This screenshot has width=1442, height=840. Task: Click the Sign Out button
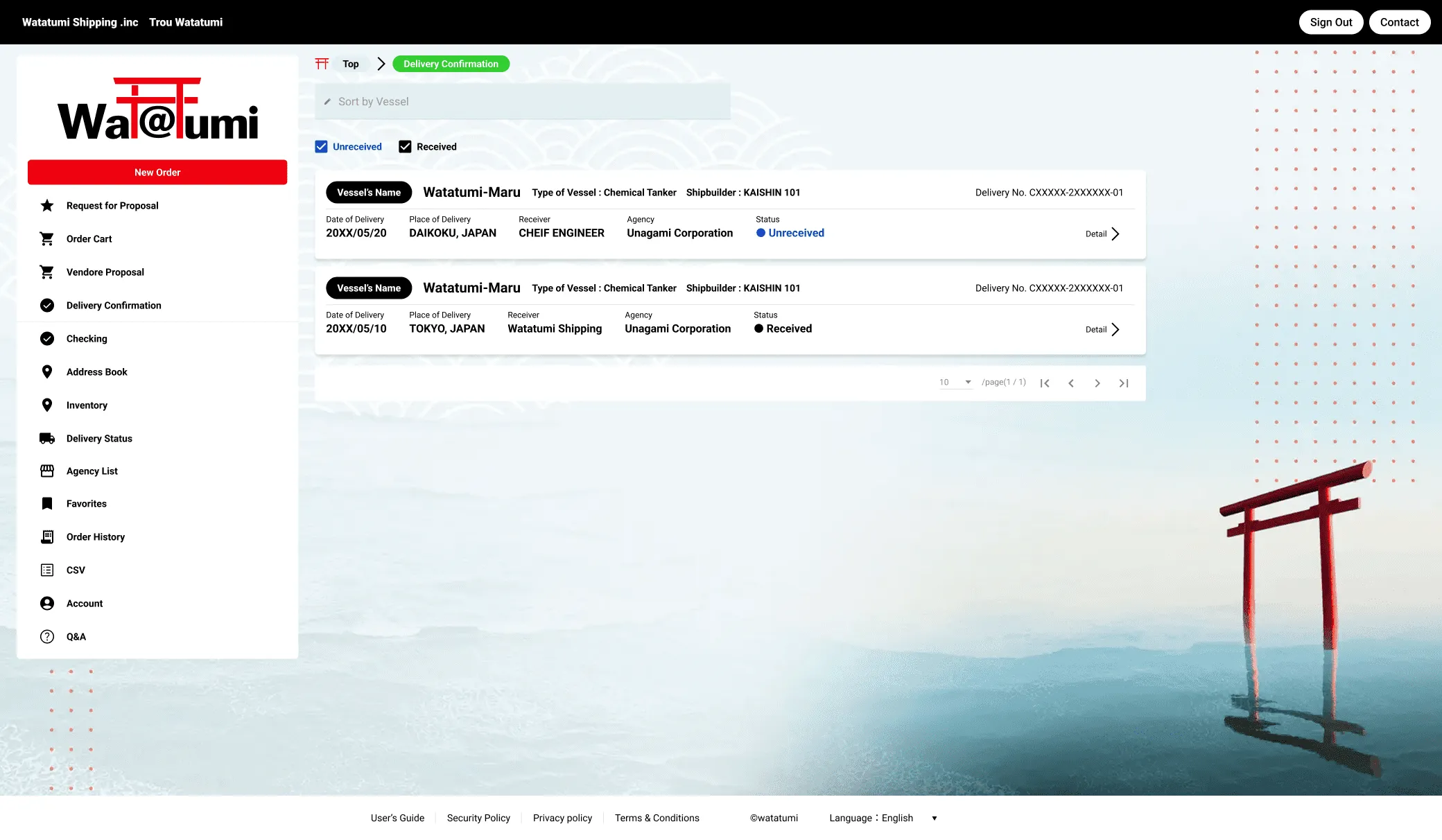[1330, 22]
